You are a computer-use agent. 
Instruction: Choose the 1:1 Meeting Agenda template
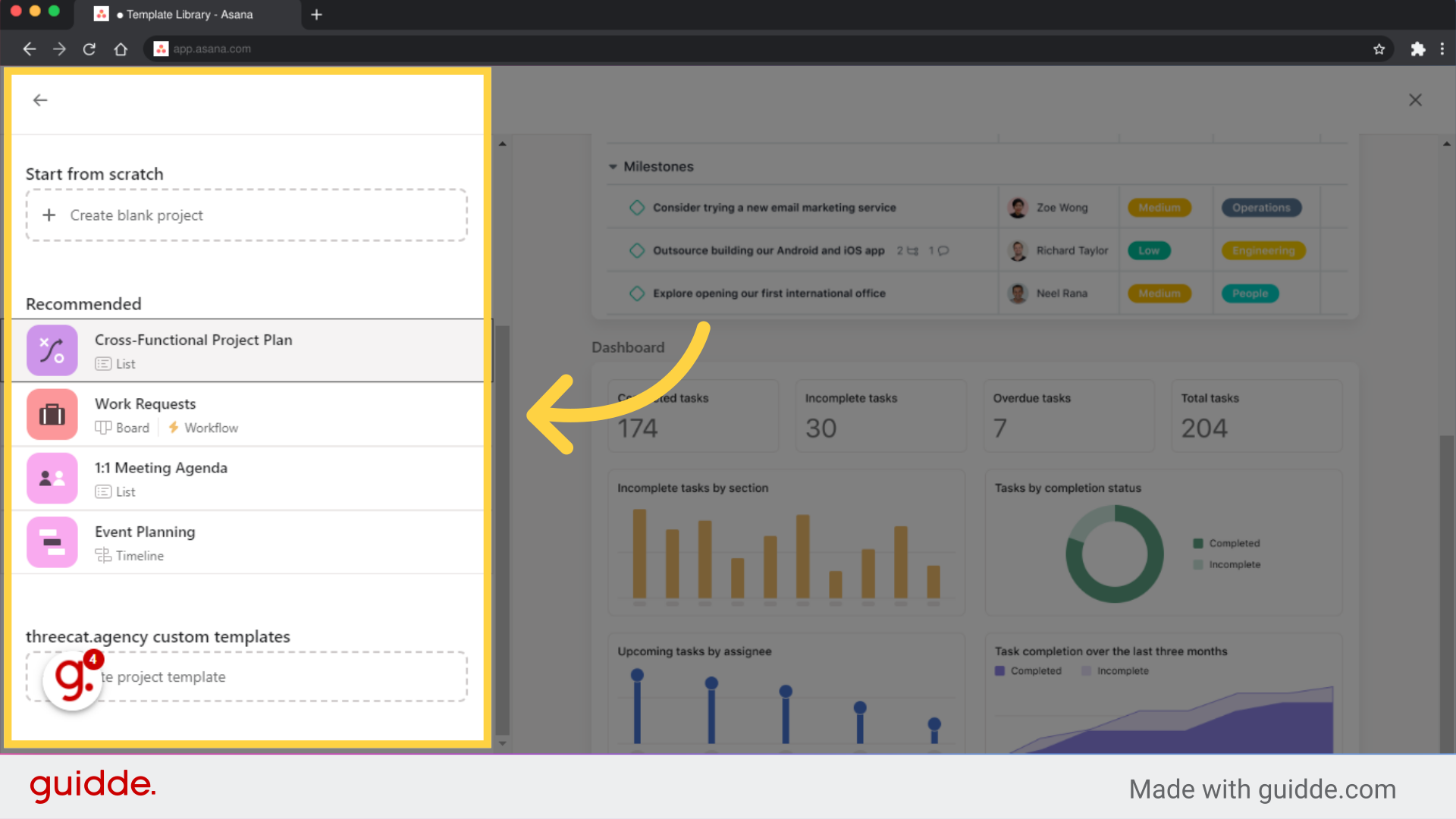tap(246, 479)
